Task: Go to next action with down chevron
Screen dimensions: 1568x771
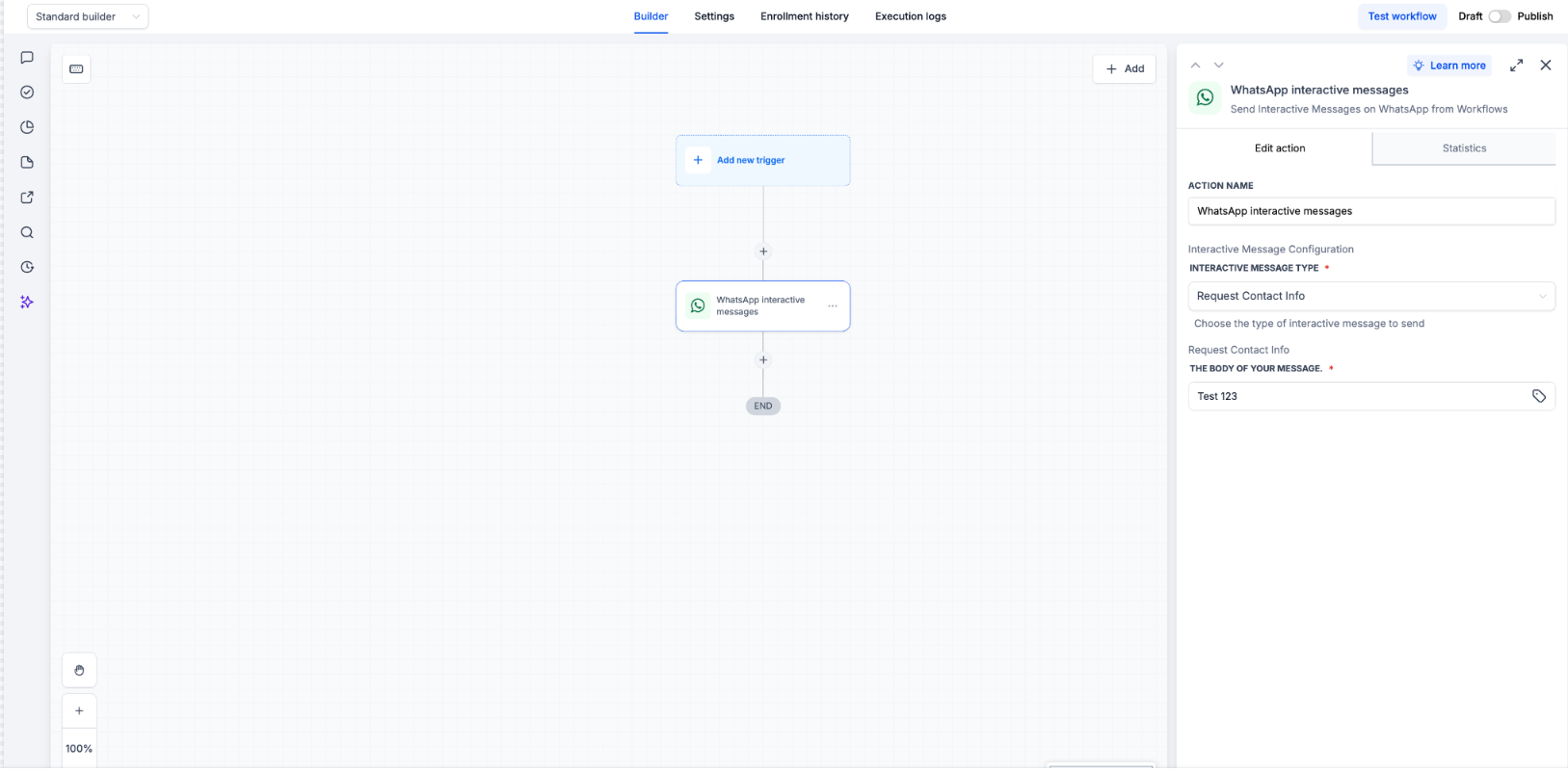Action: 1218,66
